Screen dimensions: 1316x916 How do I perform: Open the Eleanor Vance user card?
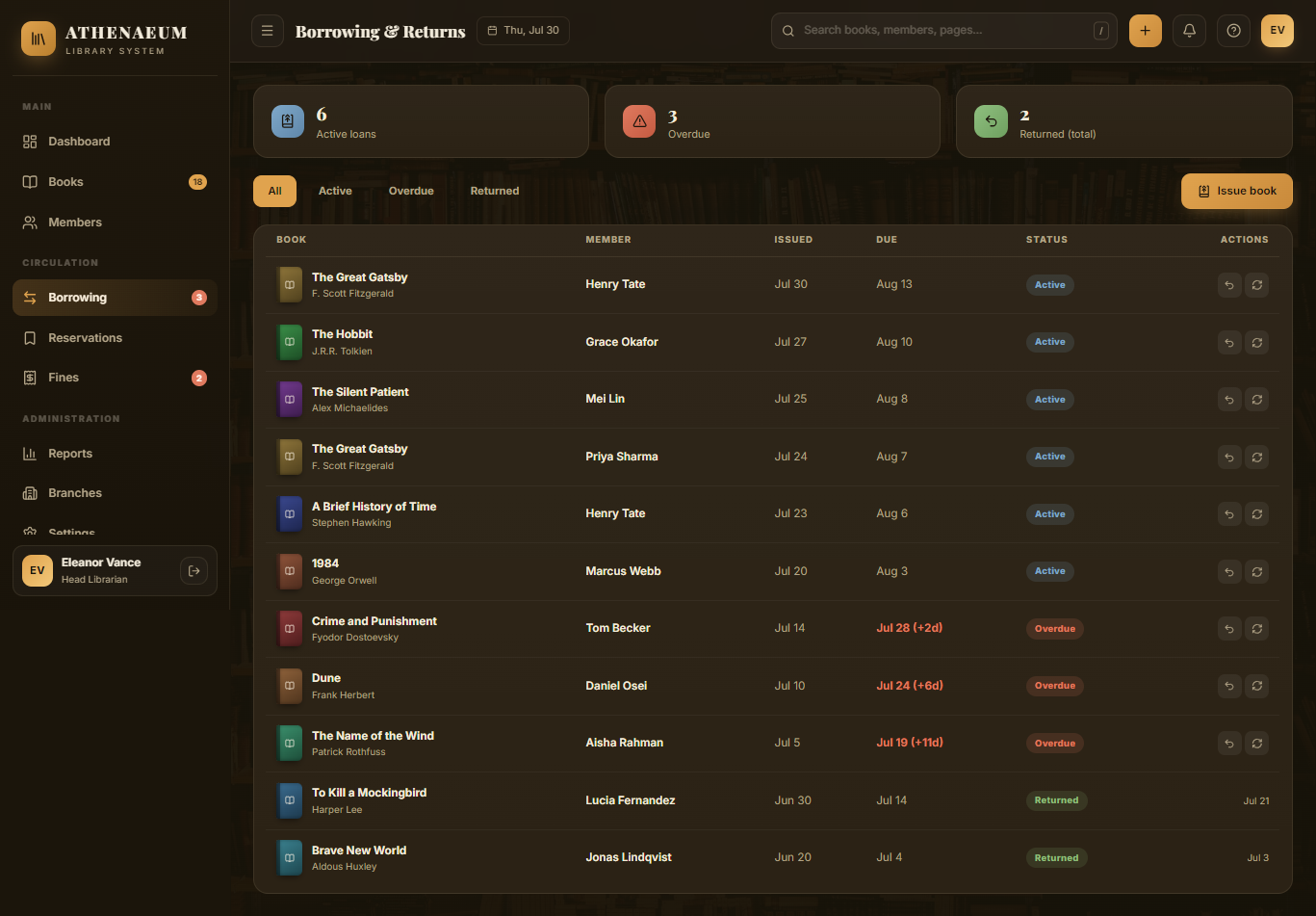115,571
